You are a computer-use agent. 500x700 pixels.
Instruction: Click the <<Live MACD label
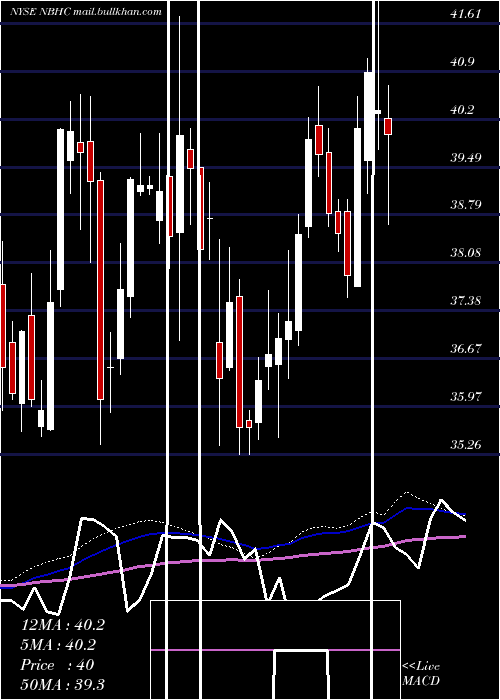(421, 674)
